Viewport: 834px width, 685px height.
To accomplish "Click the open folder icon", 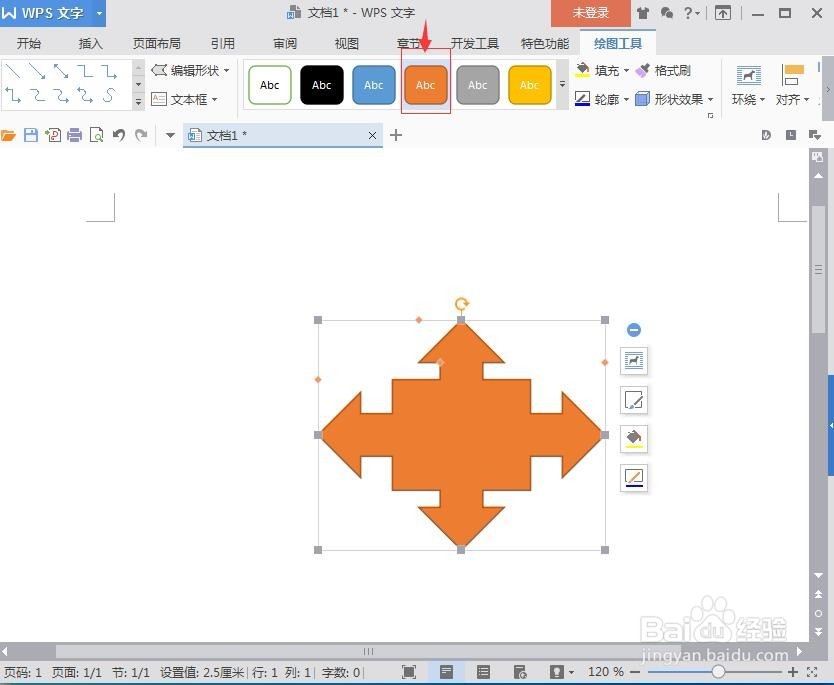I will 9,135.
